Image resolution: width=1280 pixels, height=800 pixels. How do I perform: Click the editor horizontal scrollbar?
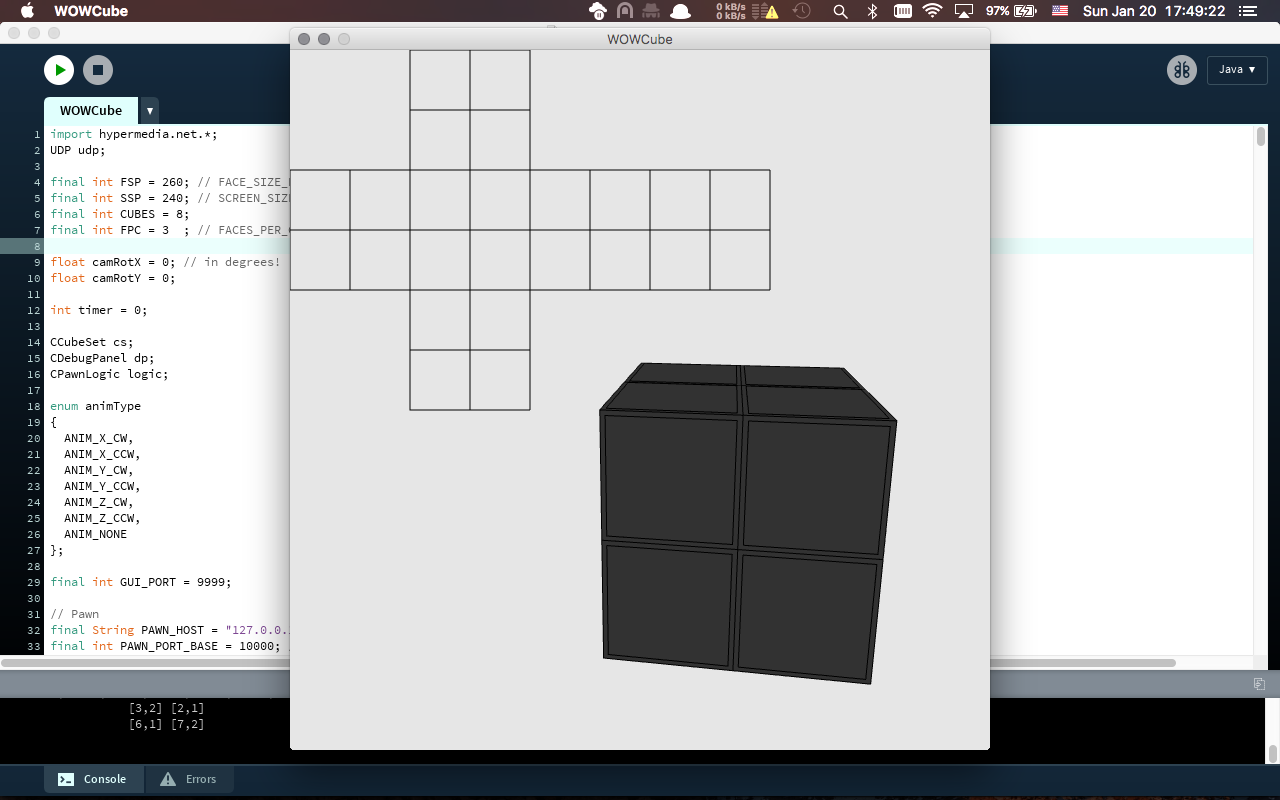(588, 662)
